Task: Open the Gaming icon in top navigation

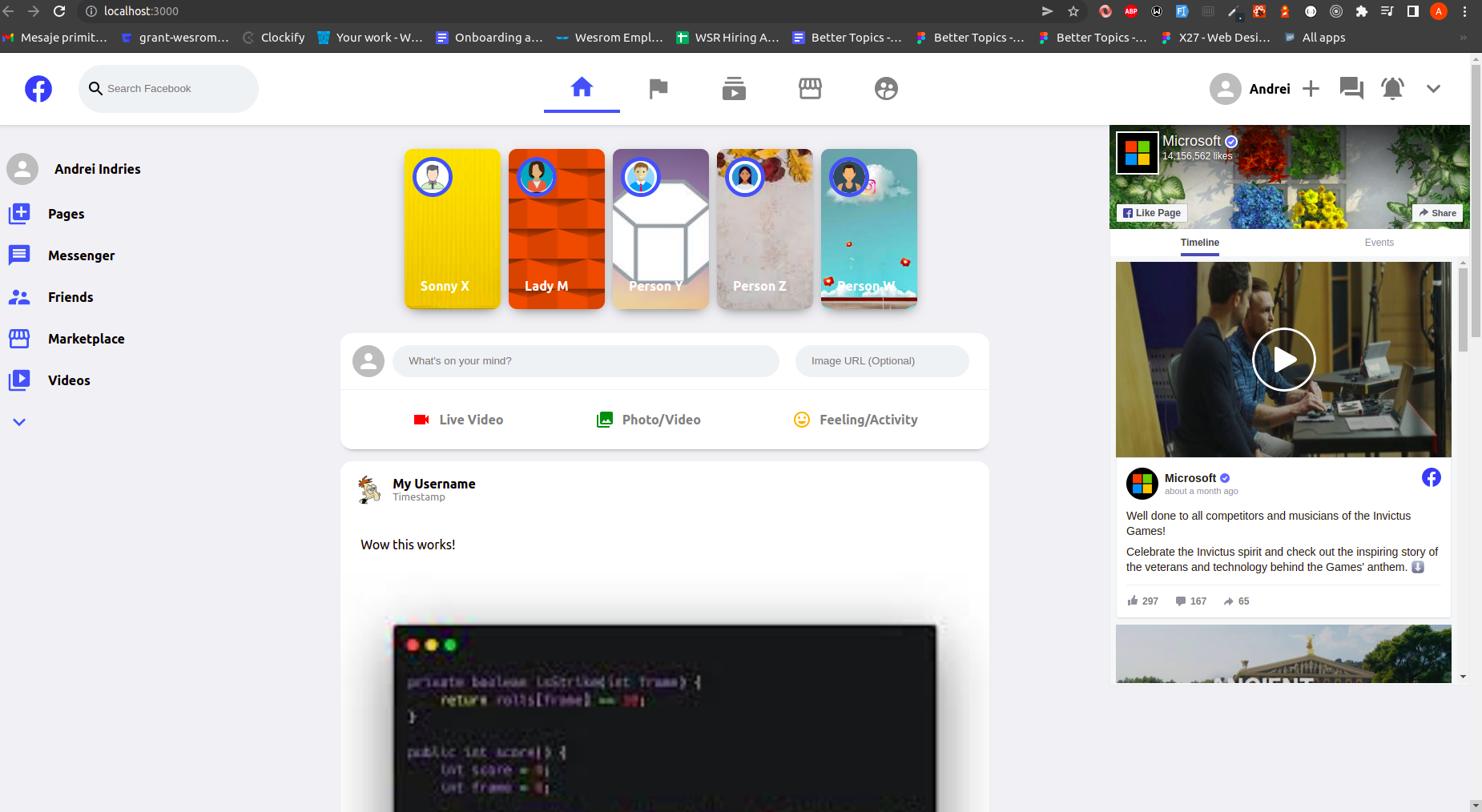Action: click(x=886, y=88)
